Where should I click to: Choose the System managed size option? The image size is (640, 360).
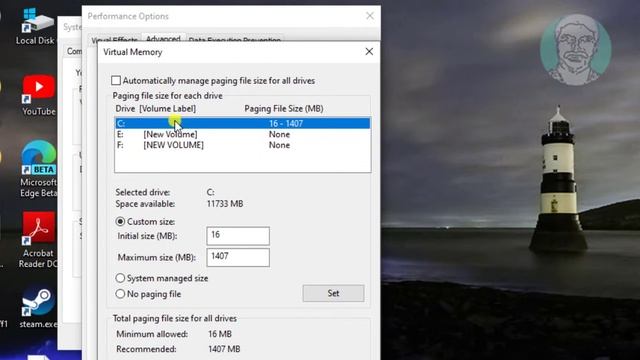[x=120, y=278]
